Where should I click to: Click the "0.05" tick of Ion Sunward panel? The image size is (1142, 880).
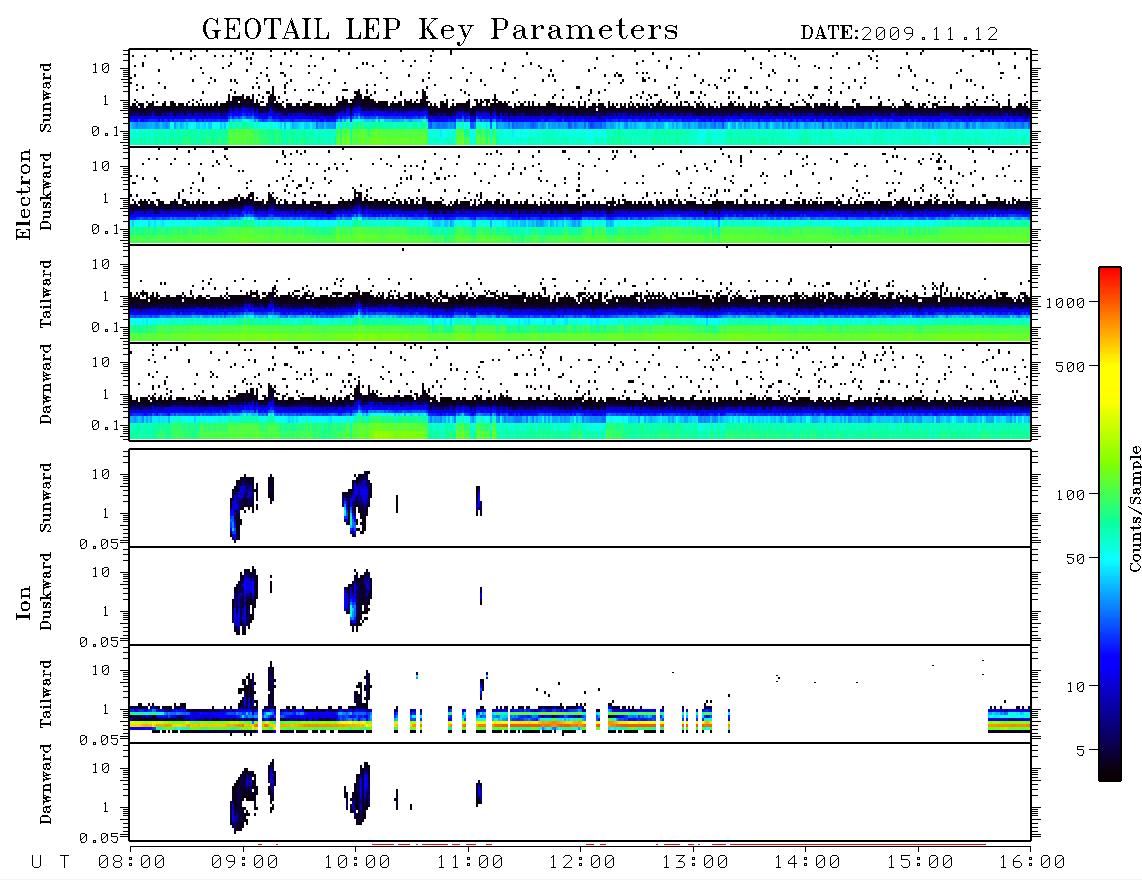[x=98, y=544]
